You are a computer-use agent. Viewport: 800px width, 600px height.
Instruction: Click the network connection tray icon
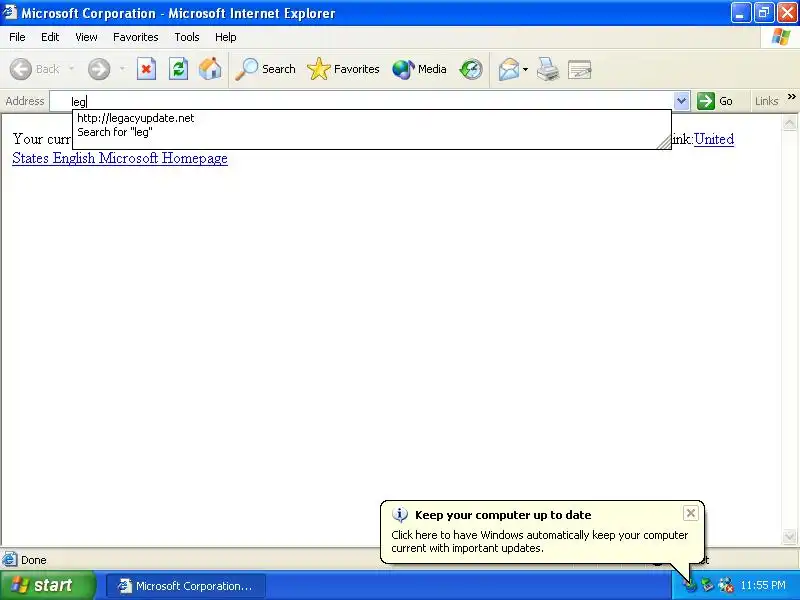click(x=726, y=585)
